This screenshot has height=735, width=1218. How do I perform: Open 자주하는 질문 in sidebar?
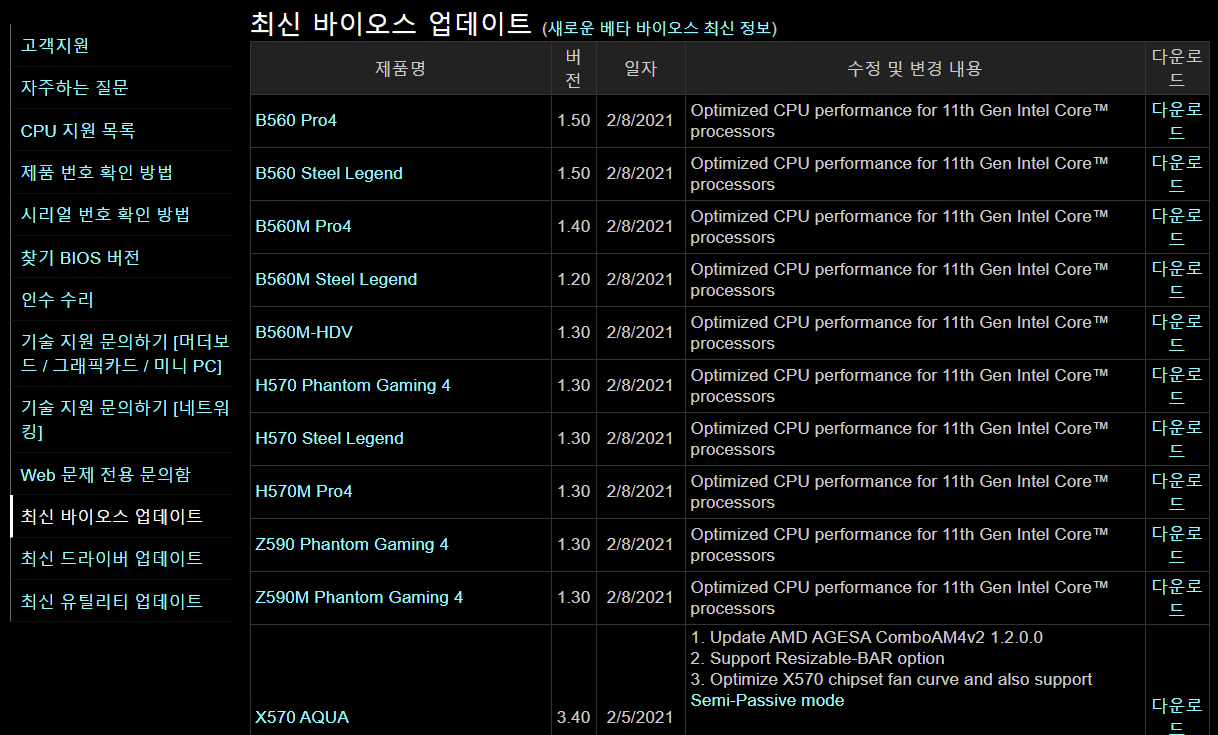point(75,88)
